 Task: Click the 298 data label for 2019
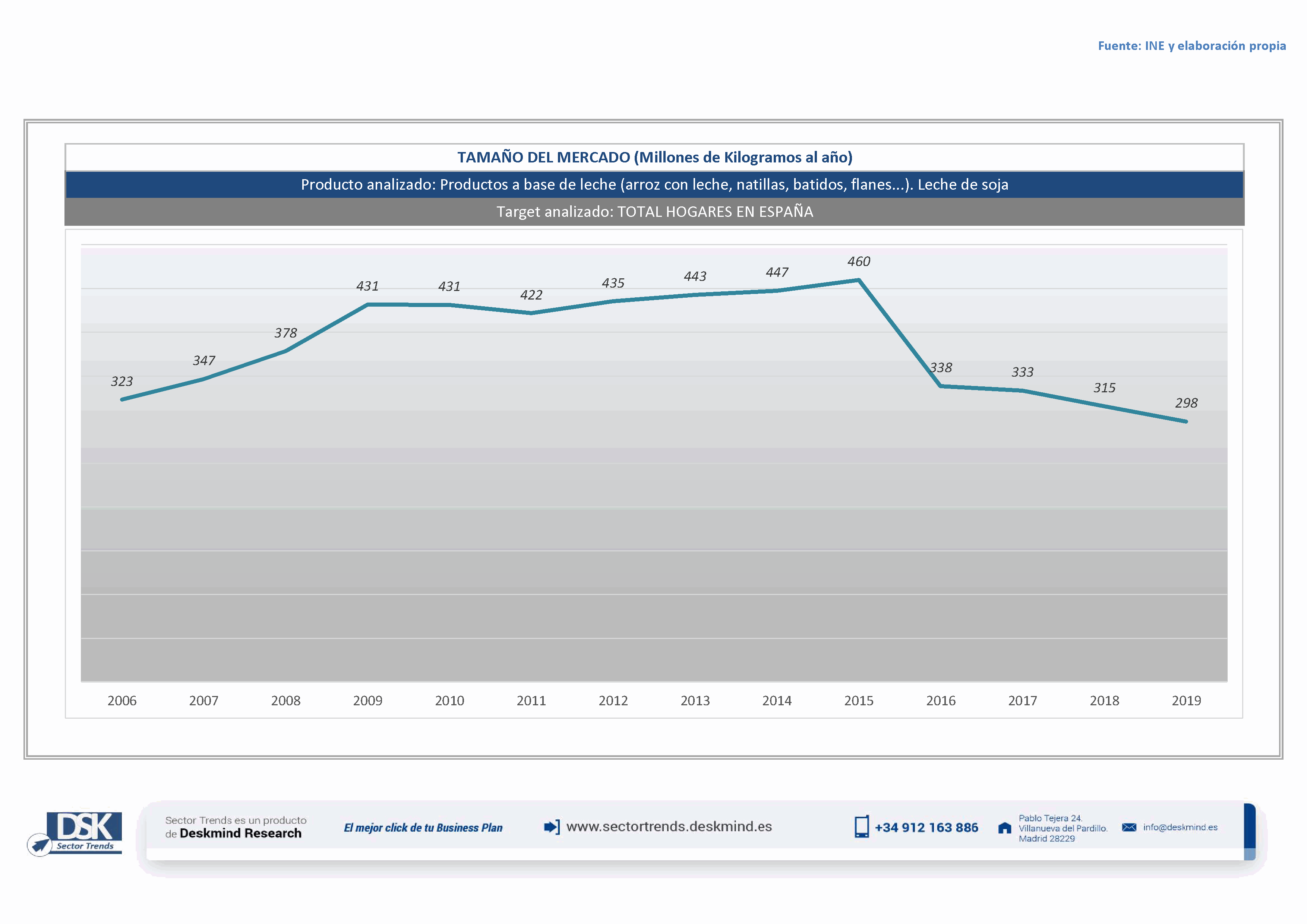tap(1186, 404)
